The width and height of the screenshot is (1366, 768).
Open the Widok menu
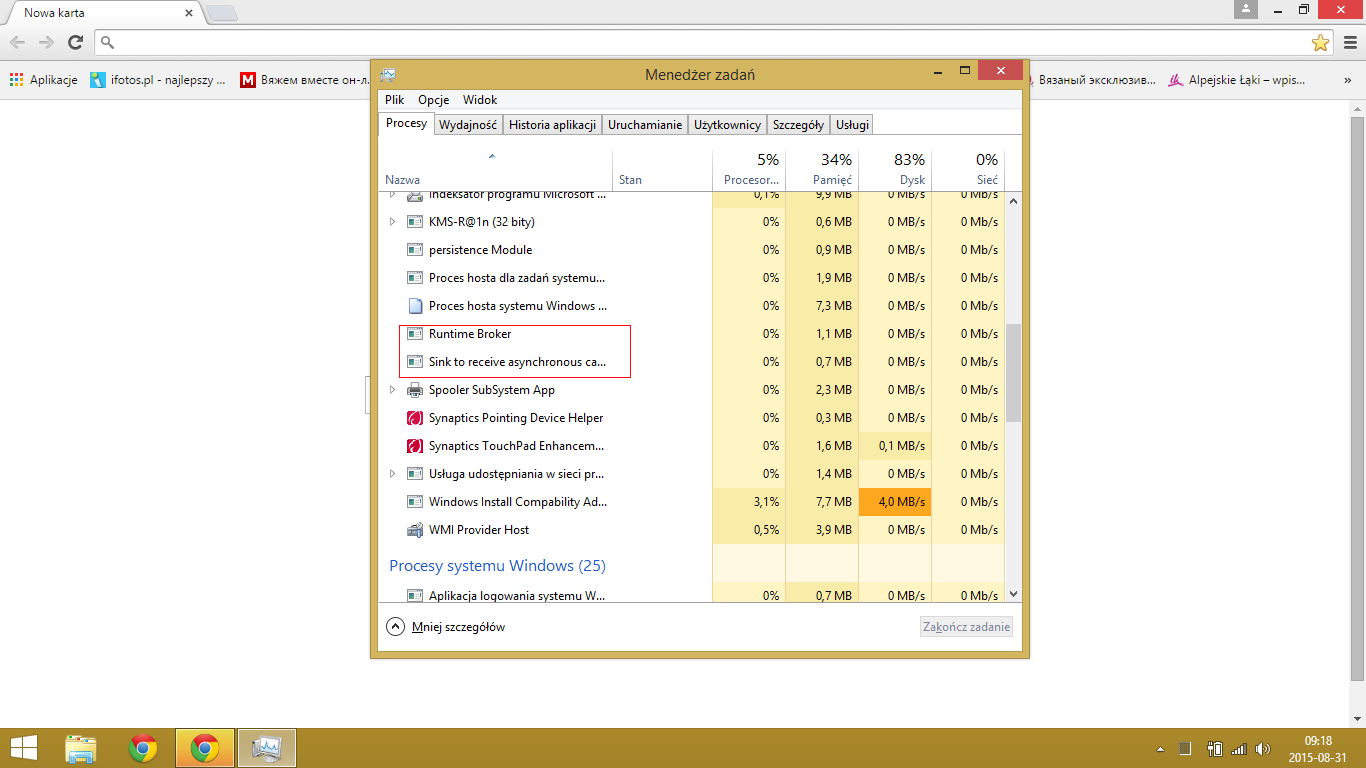click(x=480, y=100)
